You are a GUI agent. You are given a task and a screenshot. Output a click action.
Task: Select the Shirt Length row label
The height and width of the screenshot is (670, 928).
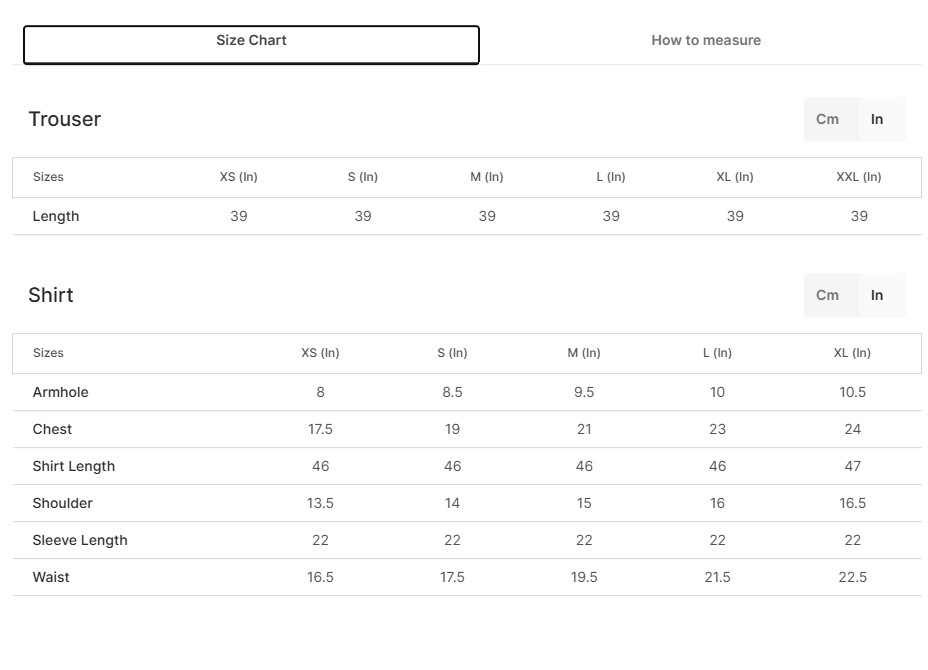[x=74, y=466]
